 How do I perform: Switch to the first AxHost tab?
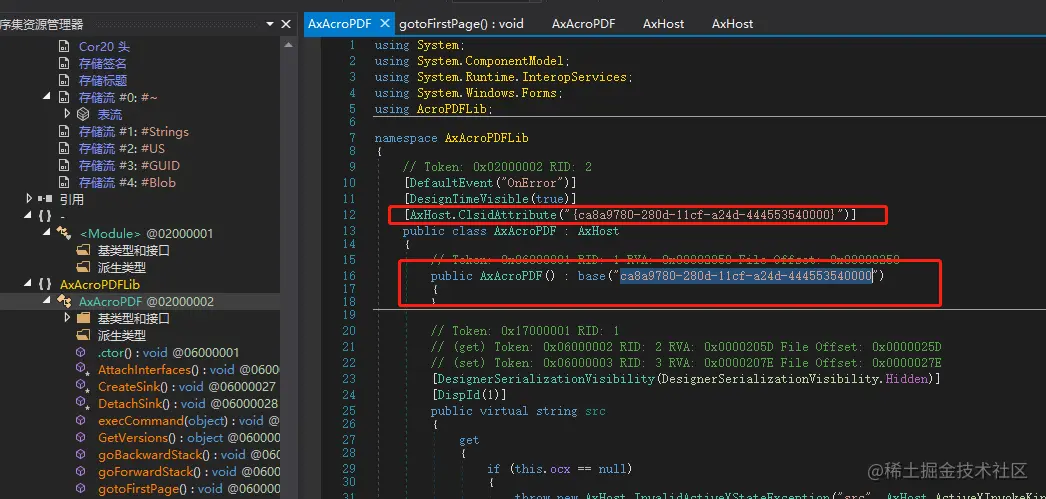(663, 23)
